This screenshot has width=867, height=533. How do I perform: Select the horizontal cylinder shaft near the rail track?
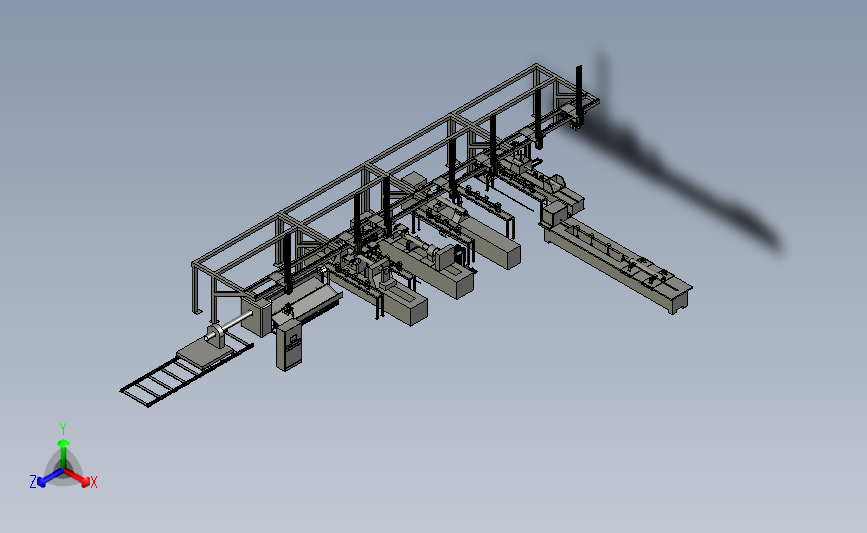tap(231, 325)
